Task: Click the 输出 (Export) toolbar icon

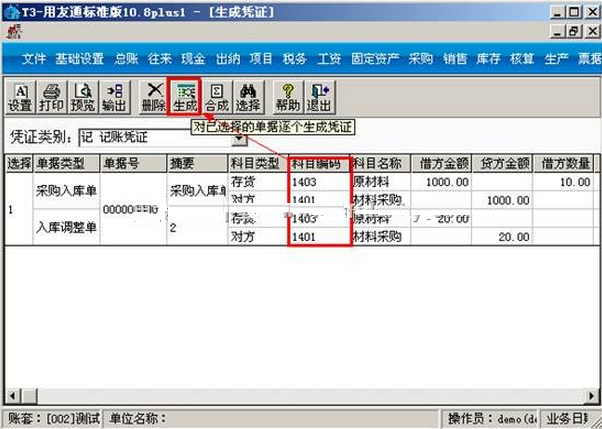Action: click(x=114, y=96)
